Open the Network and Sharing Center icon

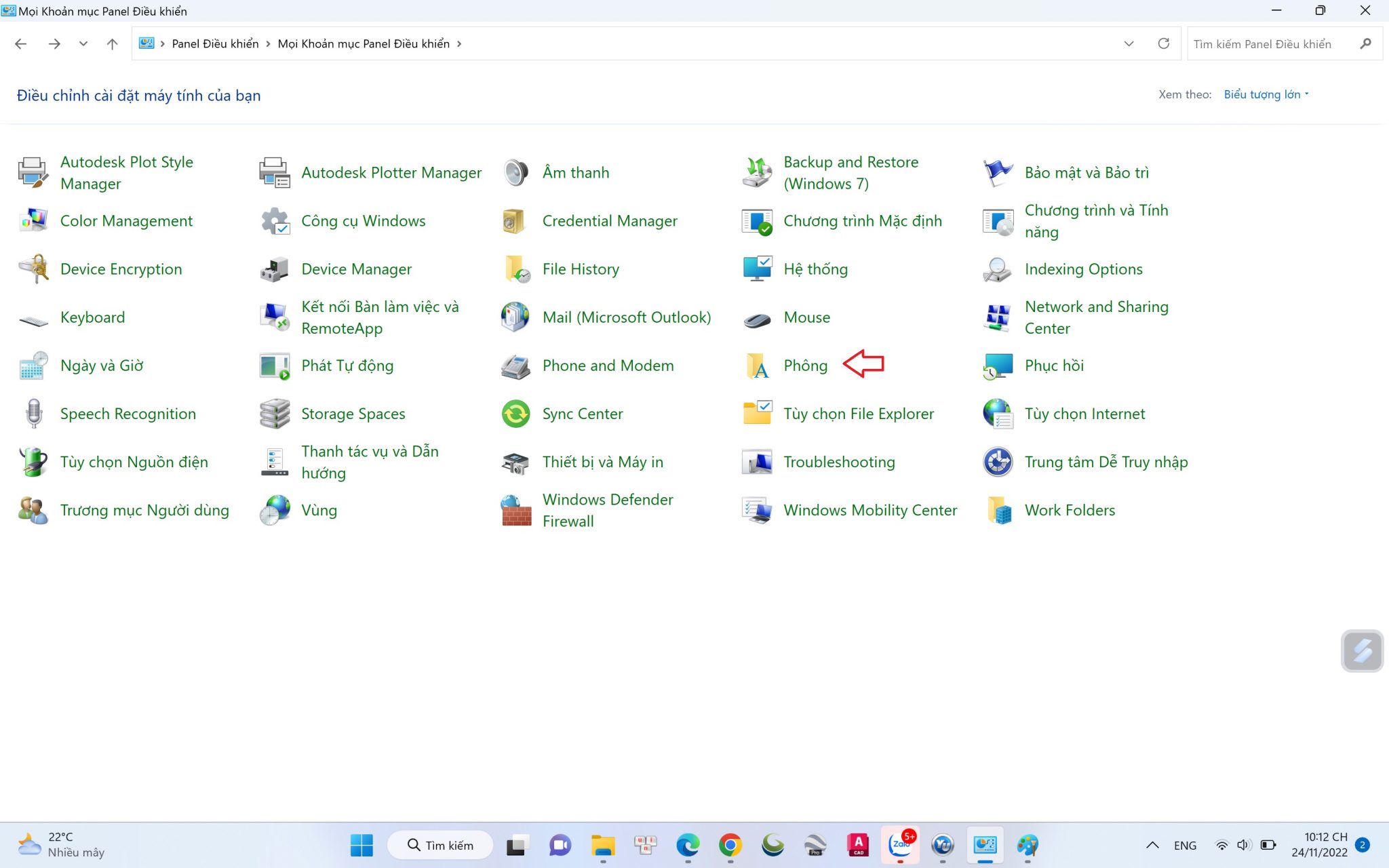(998, 317)
